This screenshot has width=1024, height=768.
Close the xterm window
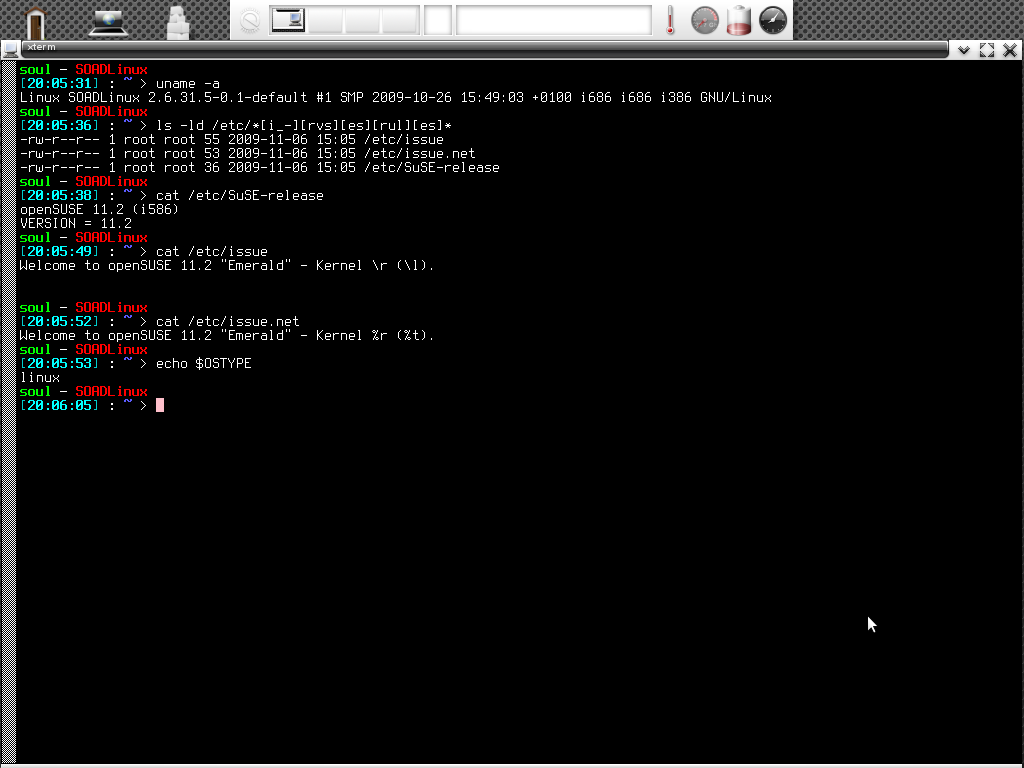point(1010,50)
